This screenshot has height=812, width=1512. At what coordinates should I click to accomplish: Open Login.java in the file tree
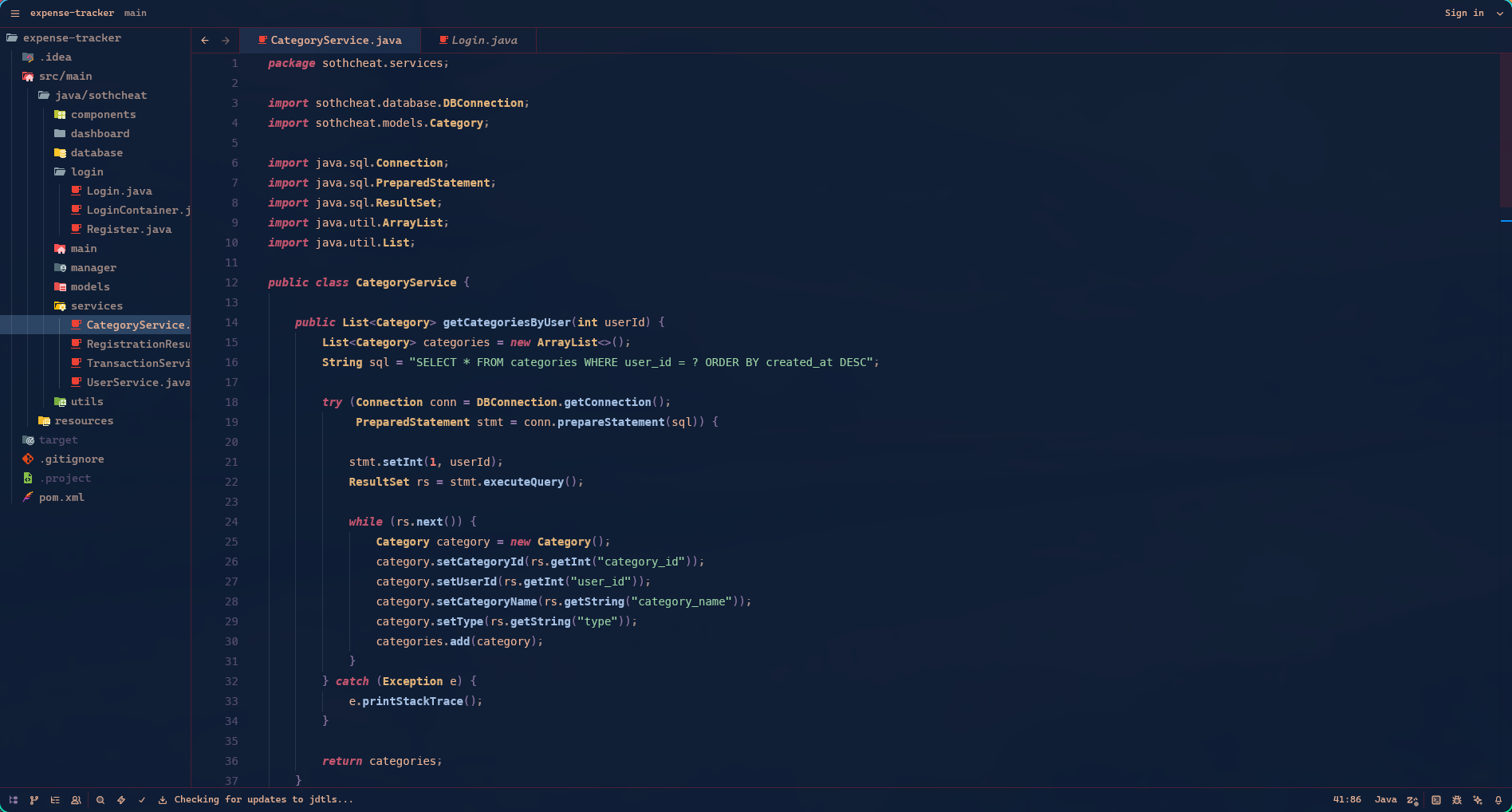96,191
